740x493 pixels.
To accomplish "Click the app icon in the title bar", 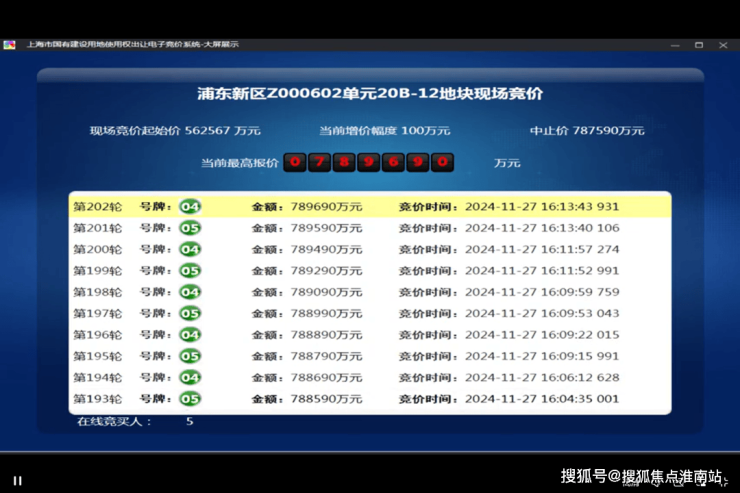I will point(9,45).
